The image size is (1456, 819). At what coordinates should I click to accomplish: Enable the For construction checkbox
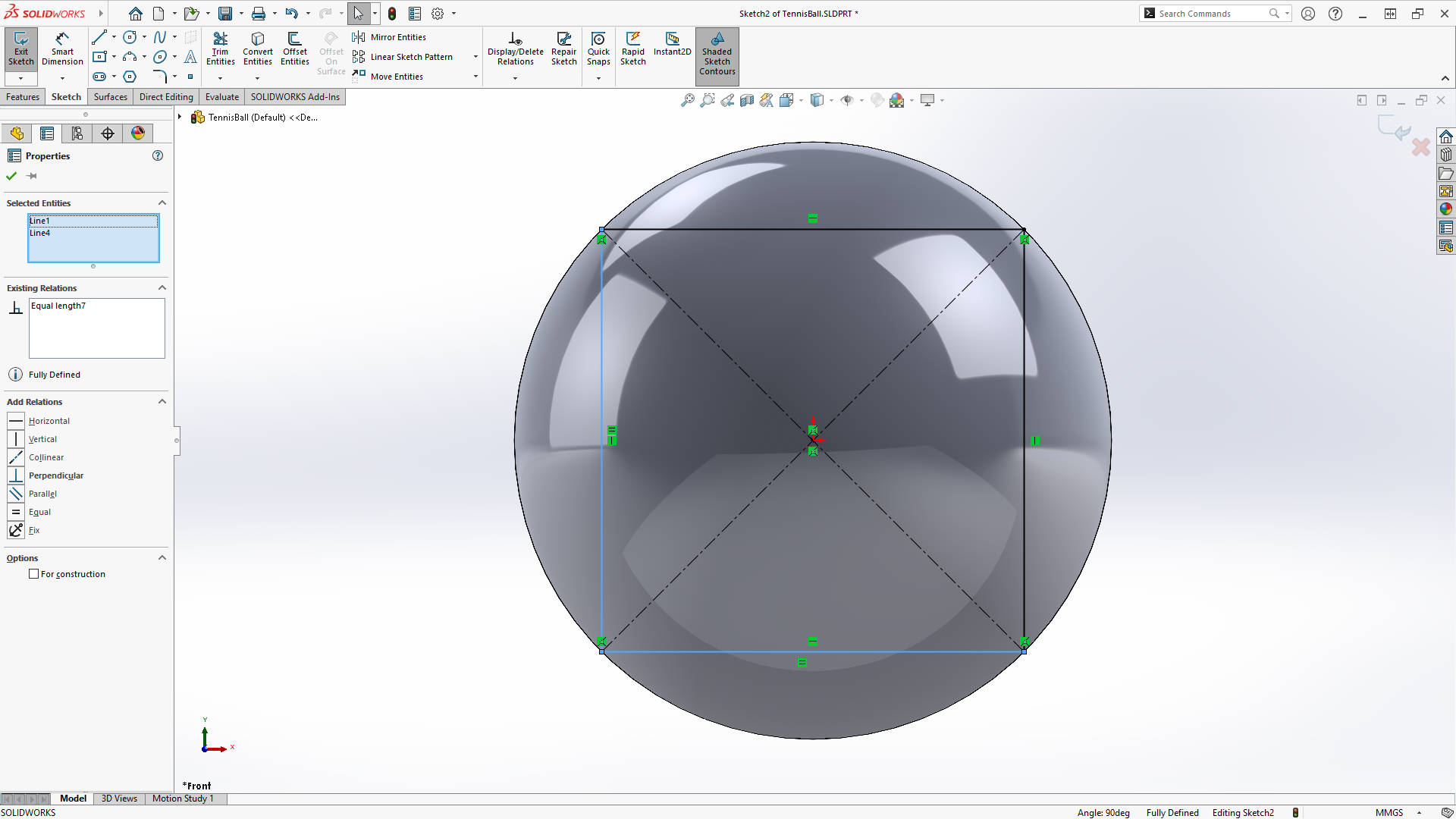pos(33,574)
